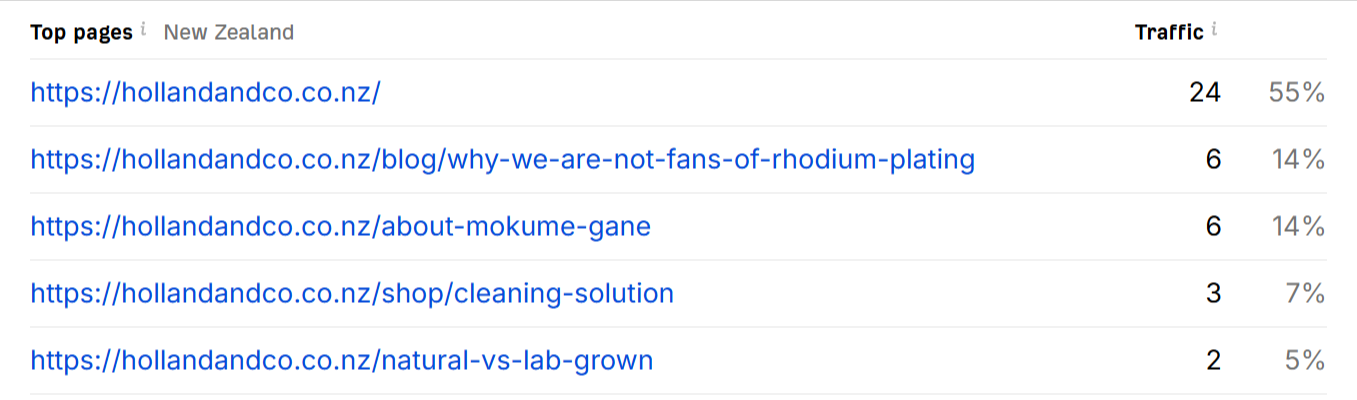Click the 14% share in mokume-gane row
Viewport: 1357px width, 400px height.
click(1298, 227)
